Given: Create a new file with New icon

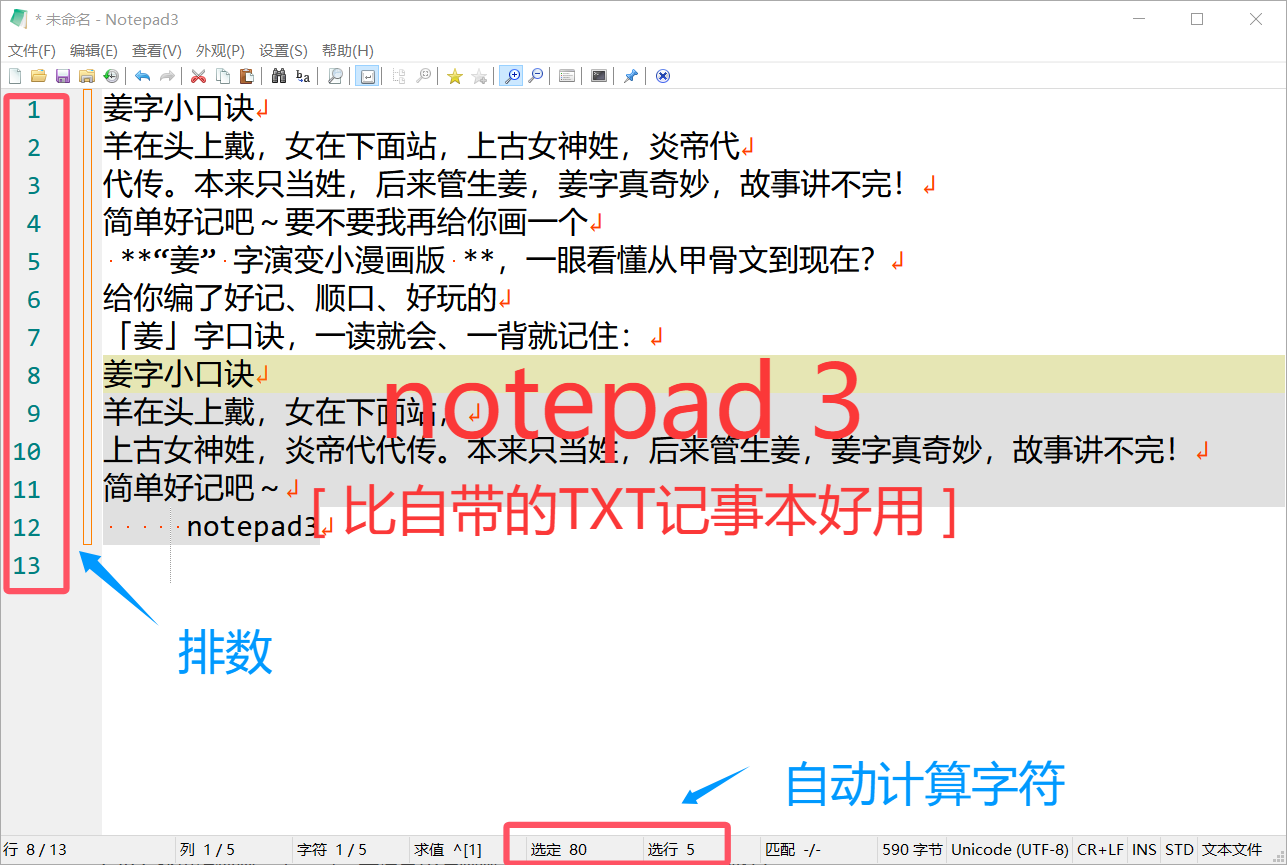Looking at the screenshot, I should [14, 75].
